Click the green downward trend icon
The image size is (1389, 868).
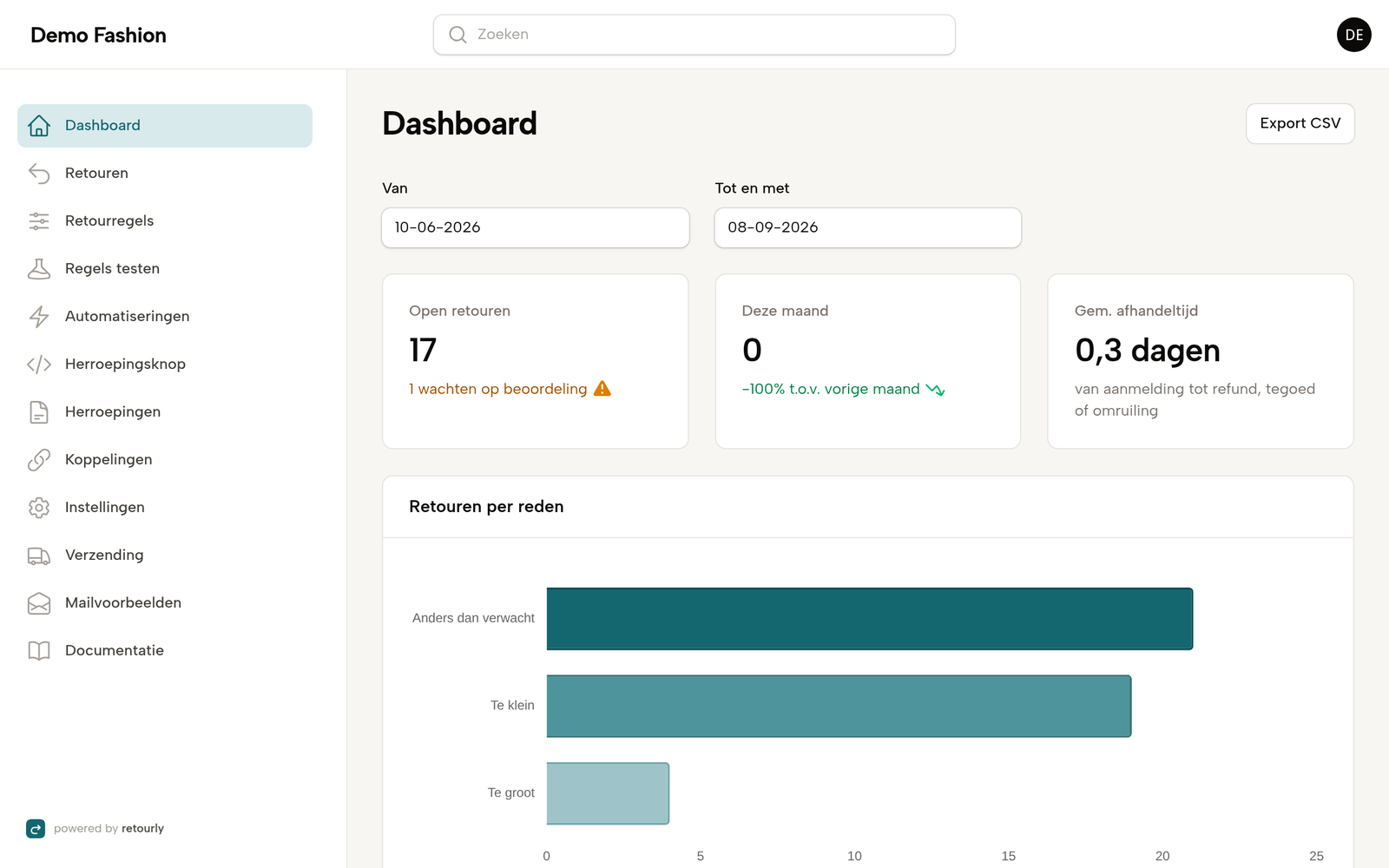936,390
